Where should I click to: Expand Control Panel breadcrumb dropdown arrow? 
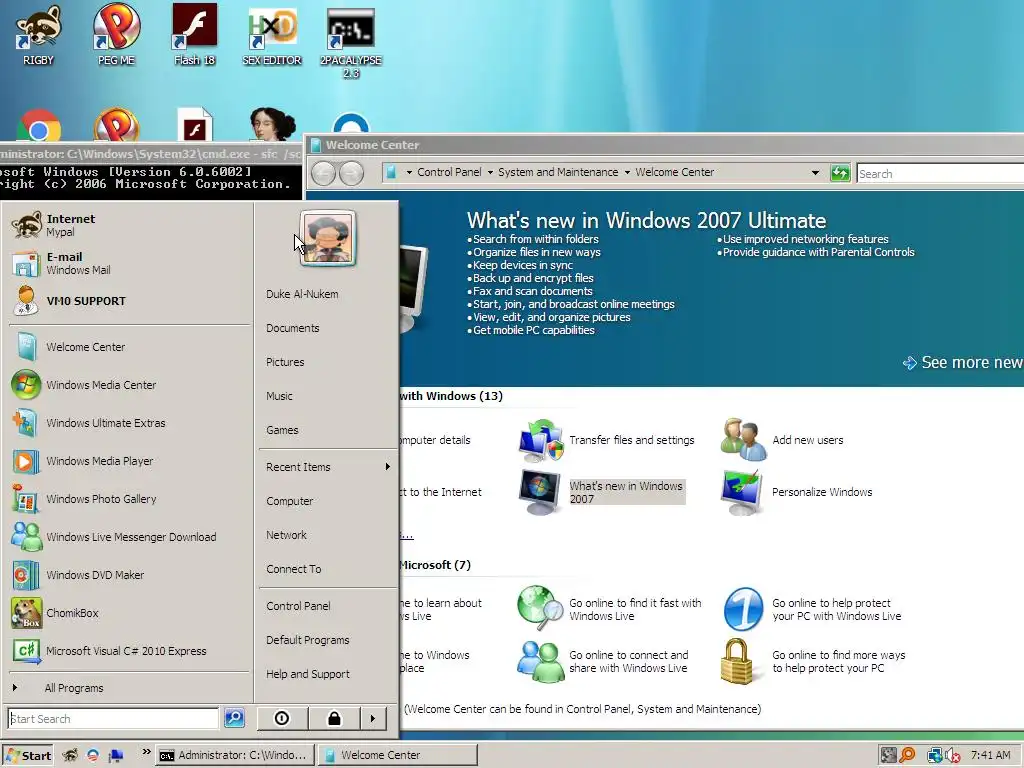pyautogui.click(x=409, y=172)
